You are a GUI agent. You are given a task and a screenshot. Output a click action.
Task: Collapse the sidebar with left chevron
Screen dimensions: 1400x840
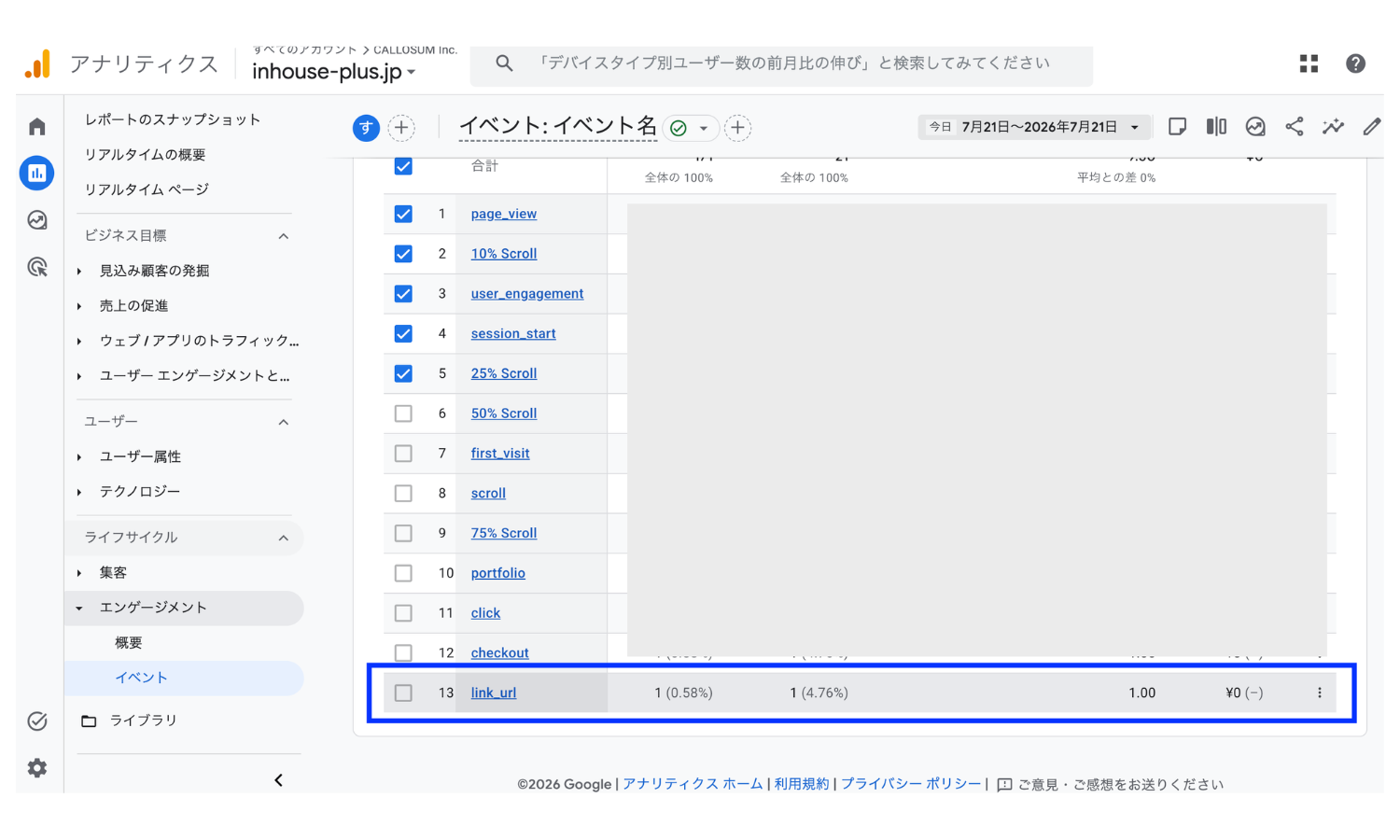278,780
